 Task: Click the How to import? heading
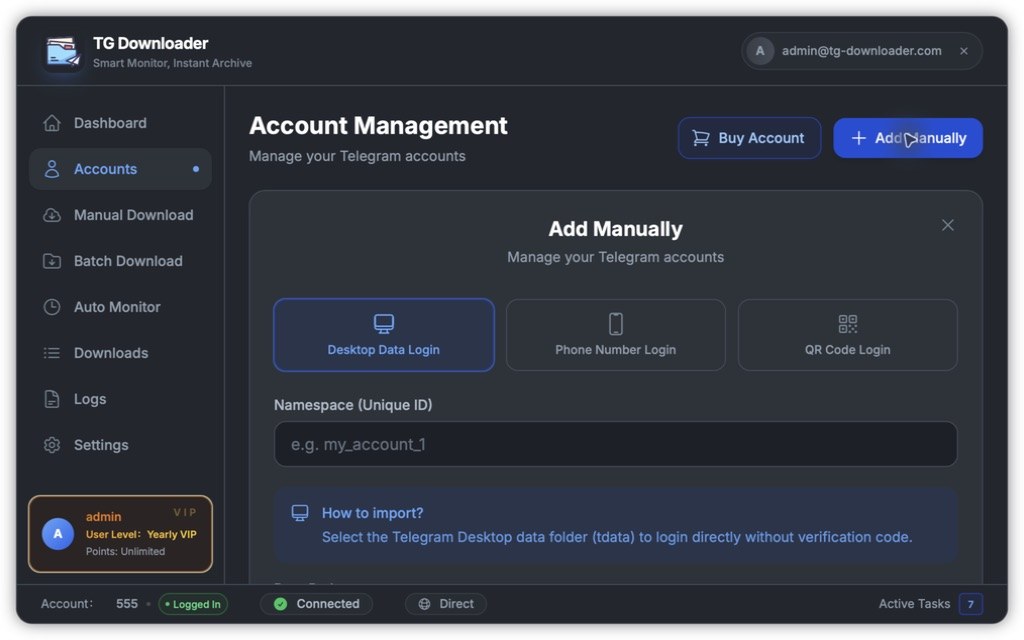[x=373, y=513]
